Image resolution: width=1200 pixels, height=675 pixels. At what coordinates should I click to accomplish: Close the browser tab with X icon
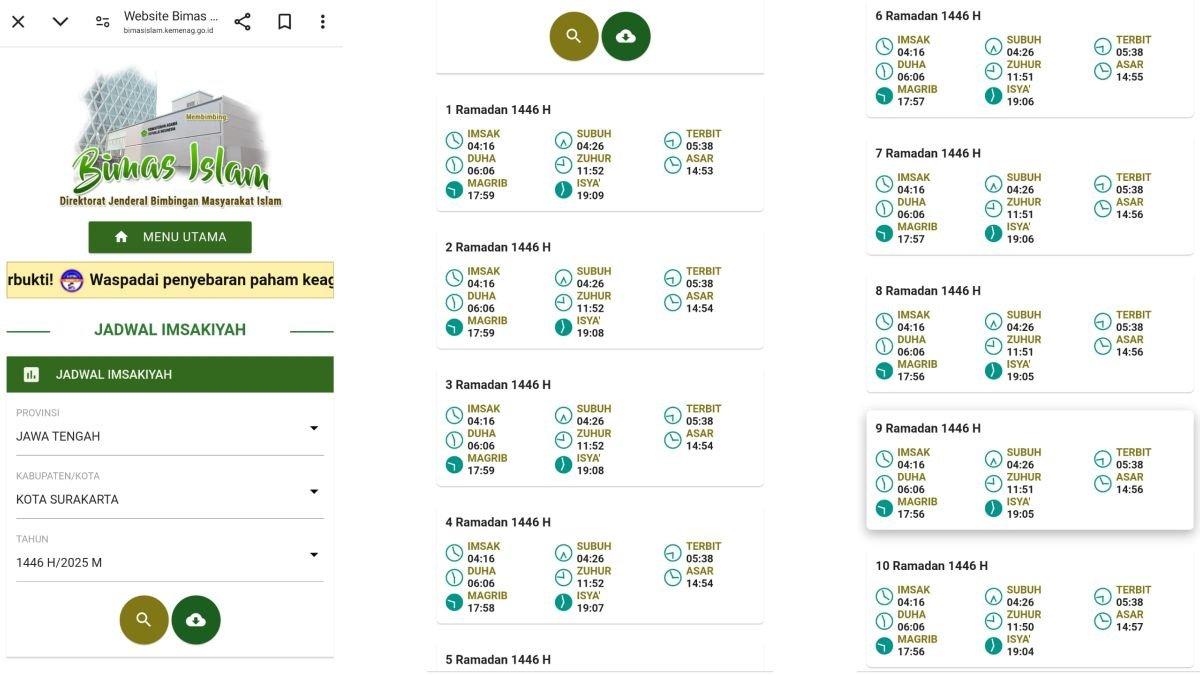click(18, 22)
